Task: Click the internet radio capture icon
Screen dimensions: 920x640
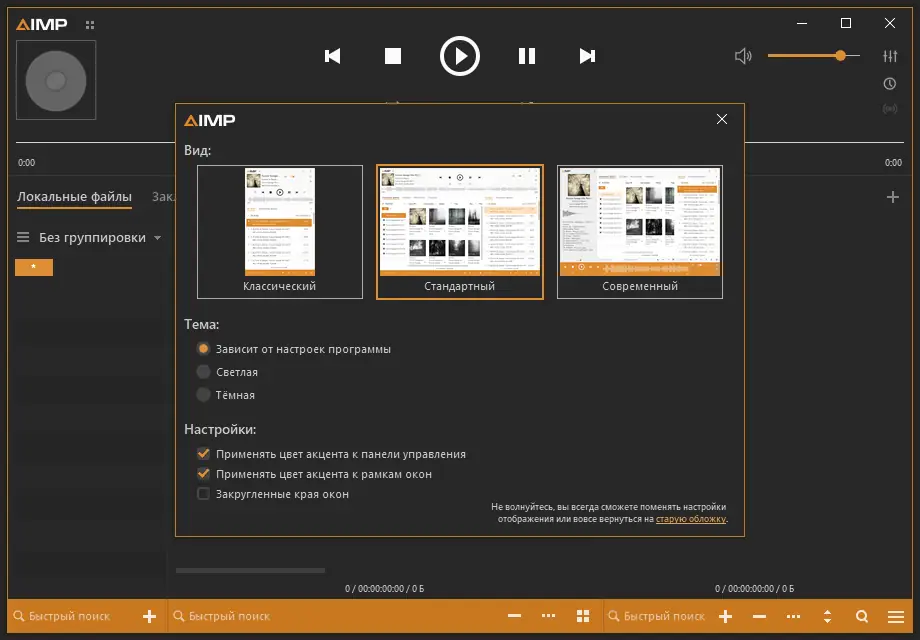Action: [890, 109]
